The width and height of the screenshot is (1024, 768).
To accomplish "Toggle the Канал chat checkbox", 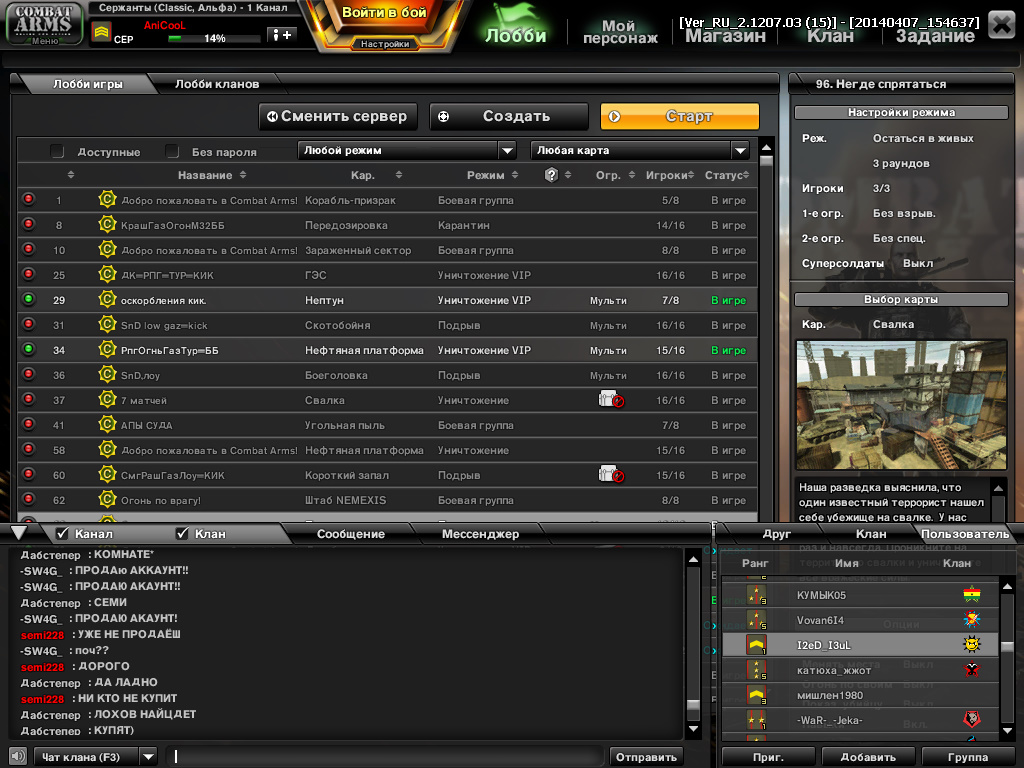I will (x=63, y=534).
